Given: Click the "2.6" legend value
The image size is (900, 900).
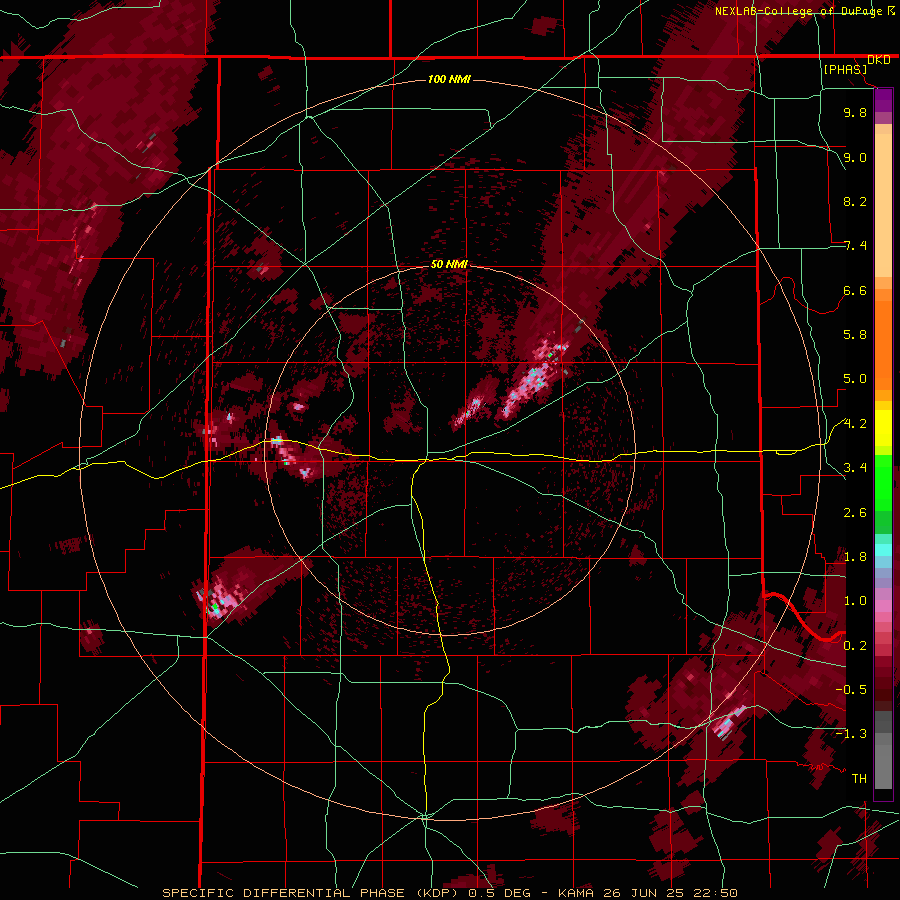Looking at the screenshot, I should (855, 513).
